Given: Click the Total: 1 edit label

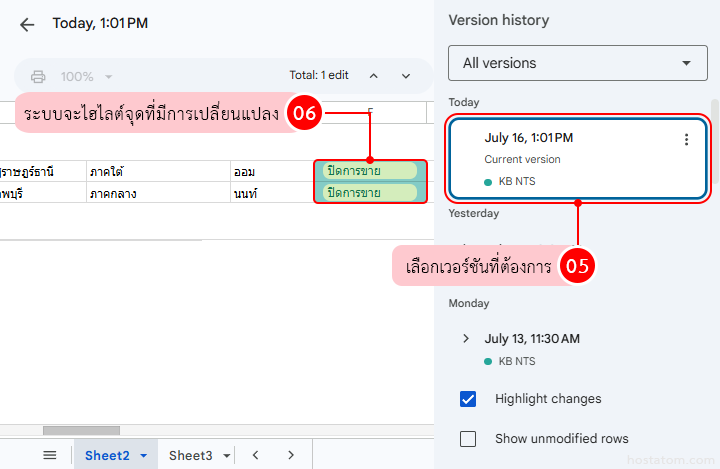Looking at the screenshot, I should click(319, 75).
